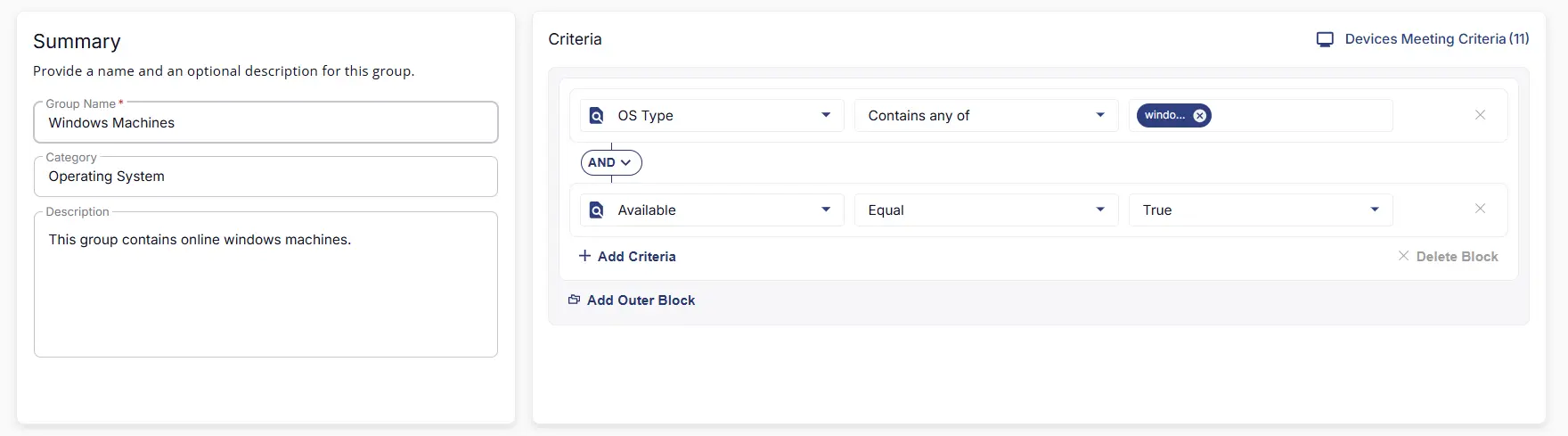The height and width of the screenshot is (436, 1568).
Task: Open the 'Contains any of' operator dropdown
Action: click(x=1099, y=115)
